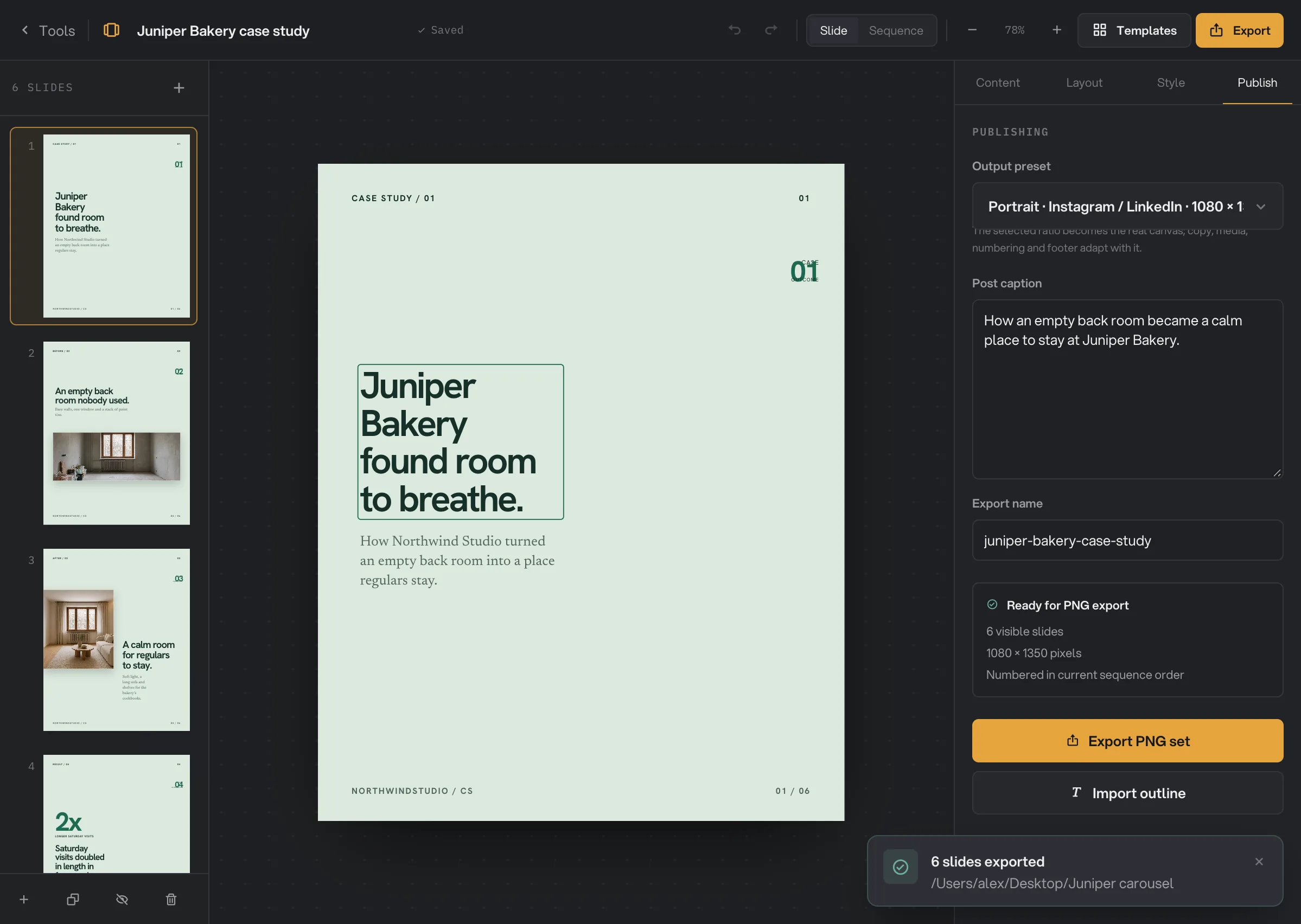Go back to Tools
Image resolution: width=1301 pixels, height=924 pixels.
click(48, 30)
